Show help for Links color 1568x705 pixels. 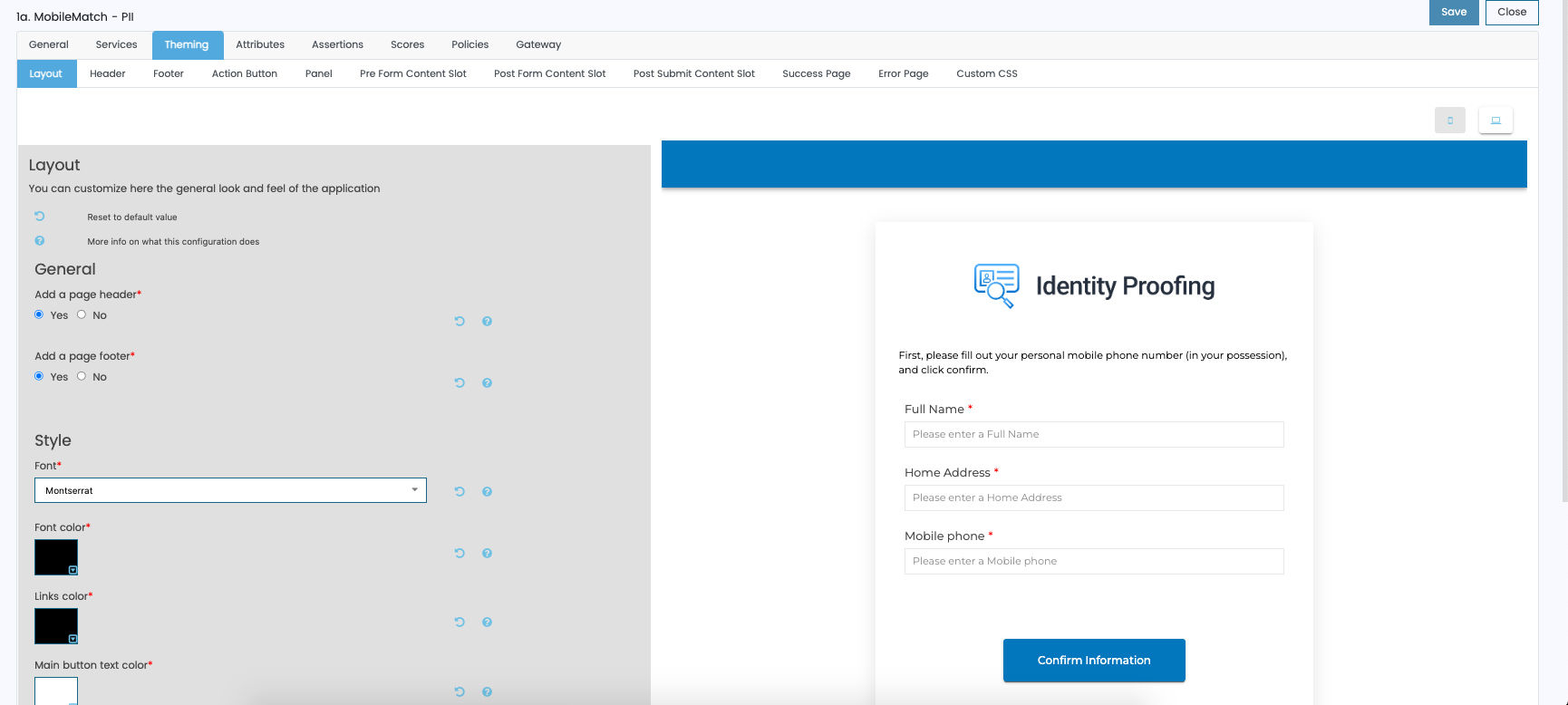487,623
